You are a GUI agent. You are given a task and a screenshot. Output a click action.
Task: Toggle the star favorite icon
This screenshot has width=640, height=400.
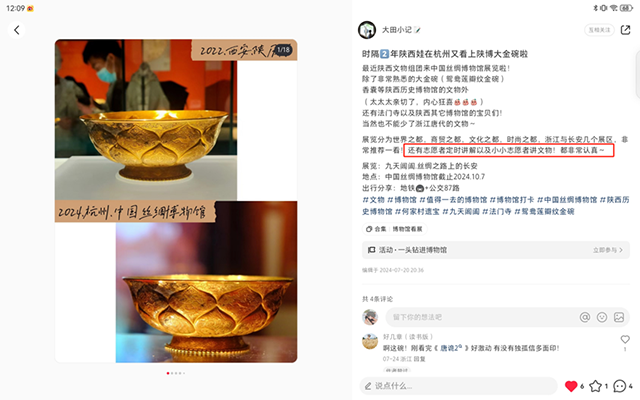click(596, 386)
